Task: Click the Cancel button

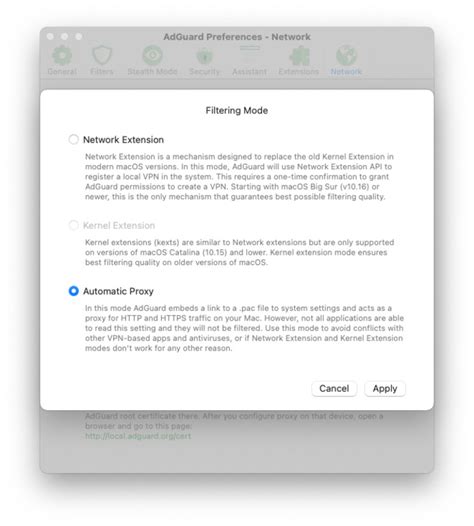Action: pyautogui.click(x=334, y=388)
